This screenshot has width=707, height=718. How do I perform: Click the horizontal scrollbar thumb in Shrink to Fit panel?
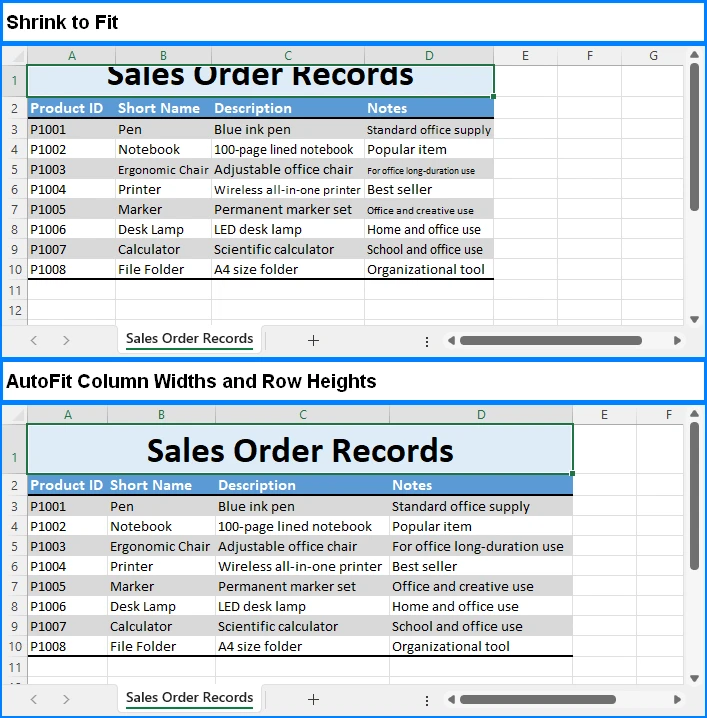pos(550,340)
